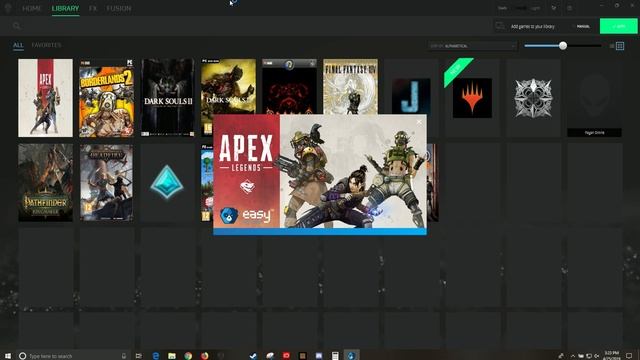Show ALL games filter
This screenshot has height=360, width=640.
[18, 45]
